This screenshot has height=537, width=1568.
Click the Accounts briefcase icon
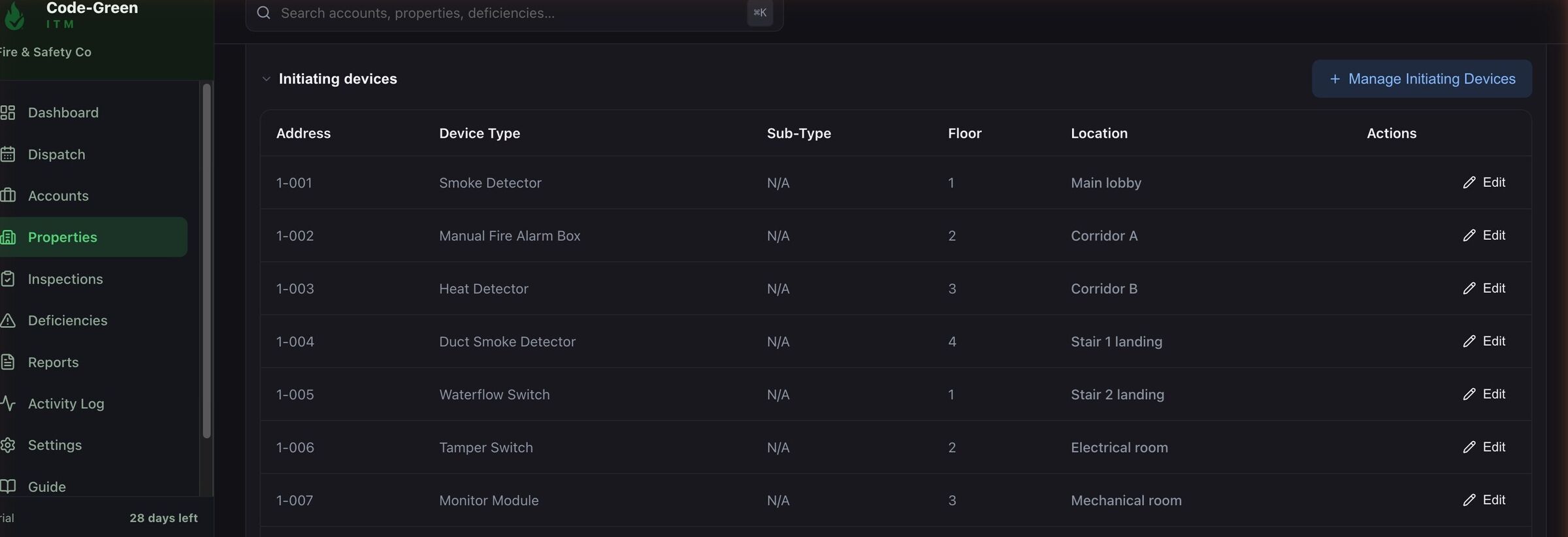(x=8, y=195)
